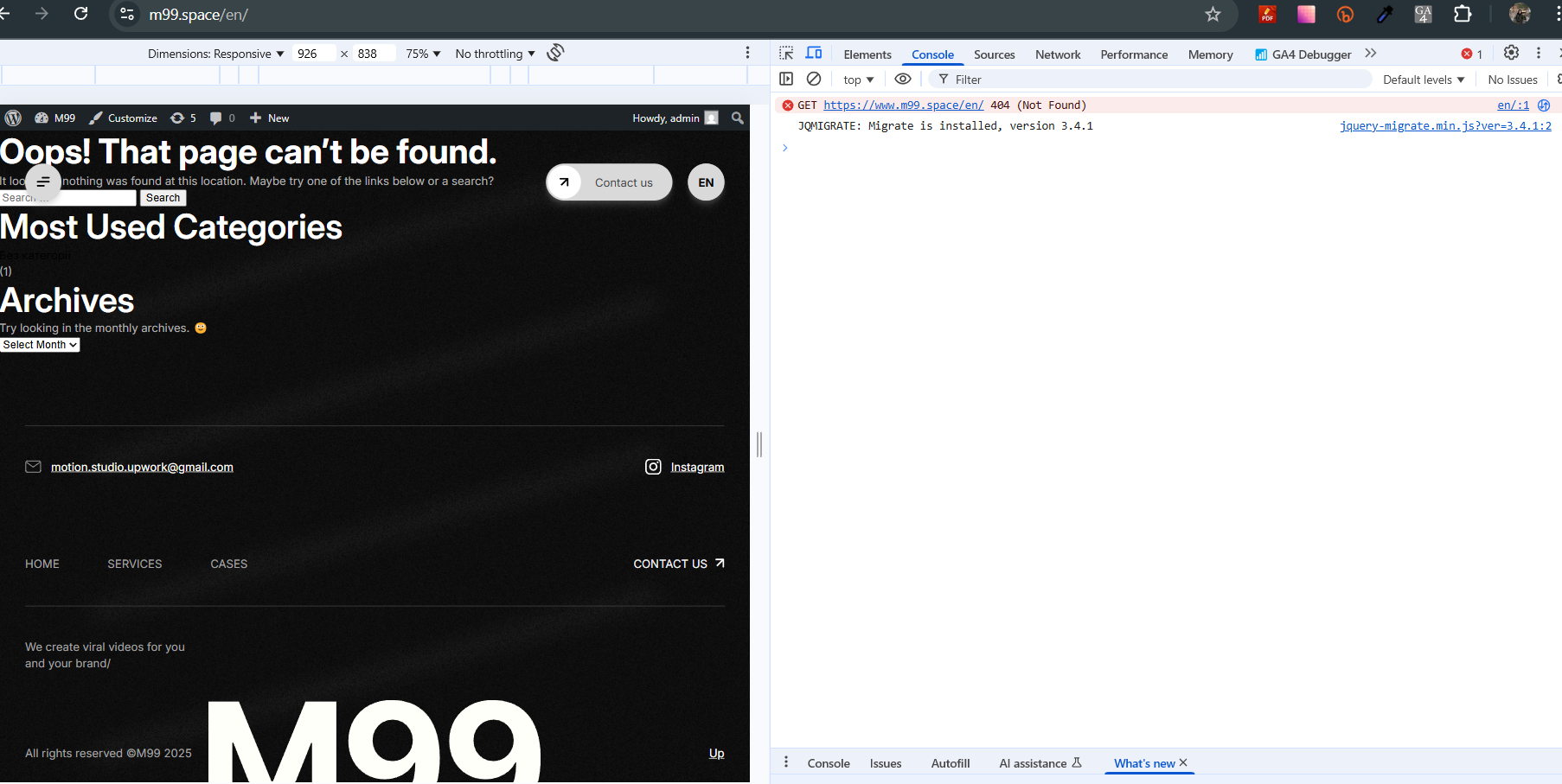Open the Howdy, admin account menu

point(675,118)
